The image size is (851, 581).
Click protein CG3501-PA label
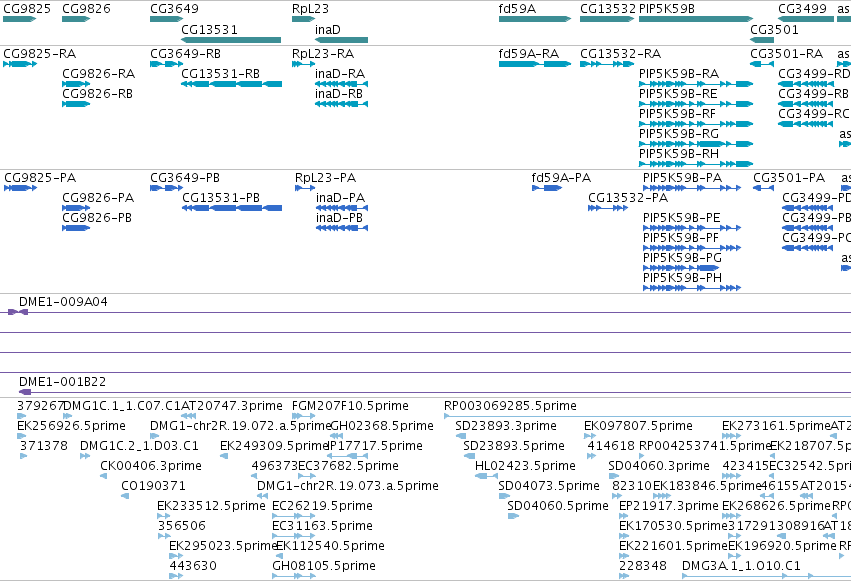coord(789,178)
